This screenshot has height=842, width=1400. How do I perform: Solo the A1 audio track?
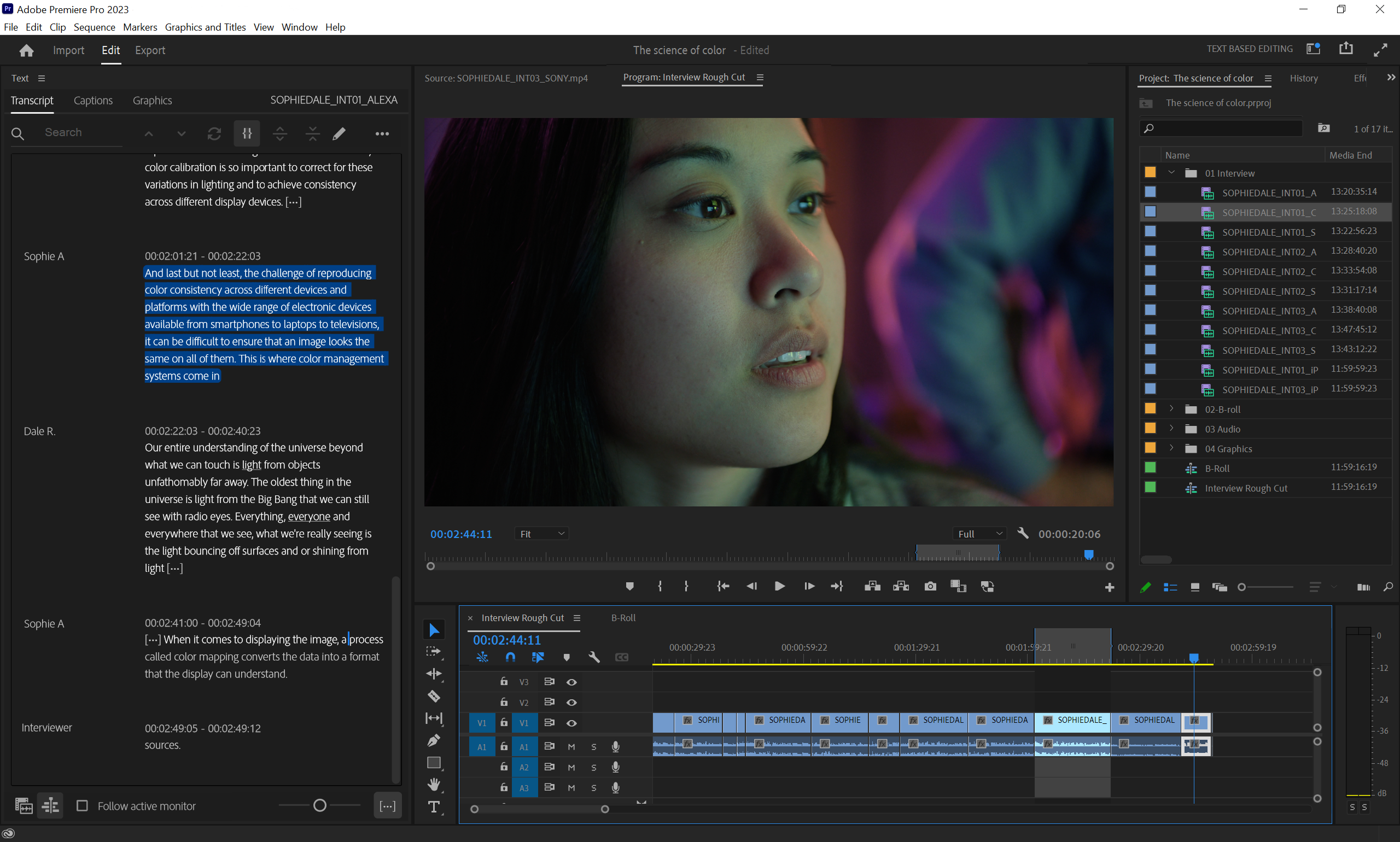coord(593,746)
